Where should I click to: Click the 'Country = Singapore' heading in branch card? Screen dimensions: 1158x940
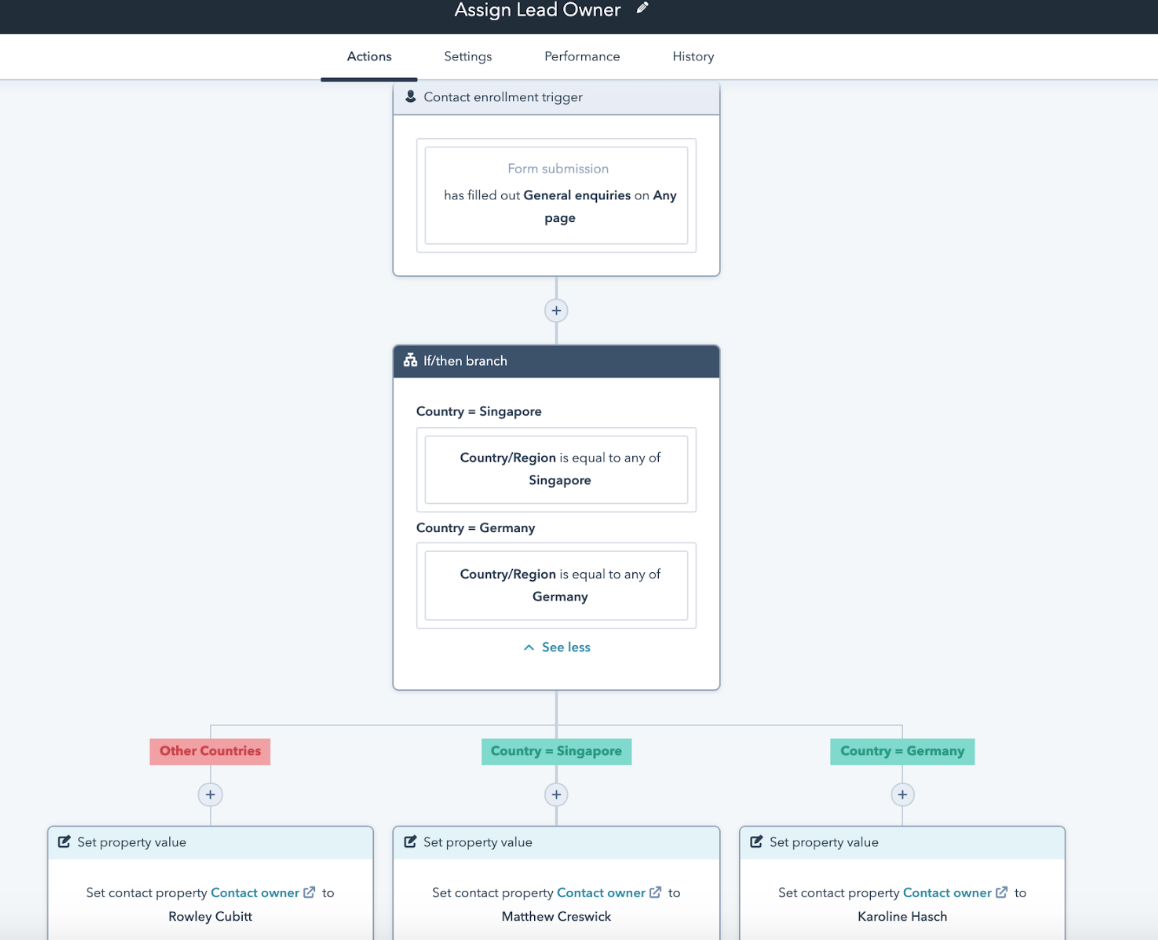point(479,411)
